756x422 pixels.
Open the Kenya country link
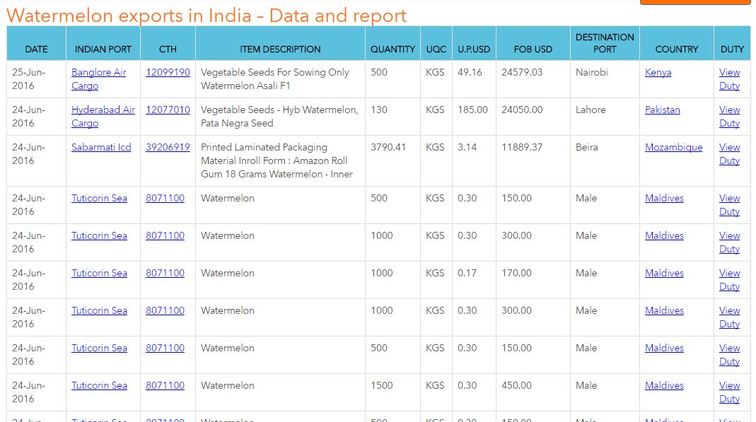pos(658,72)
